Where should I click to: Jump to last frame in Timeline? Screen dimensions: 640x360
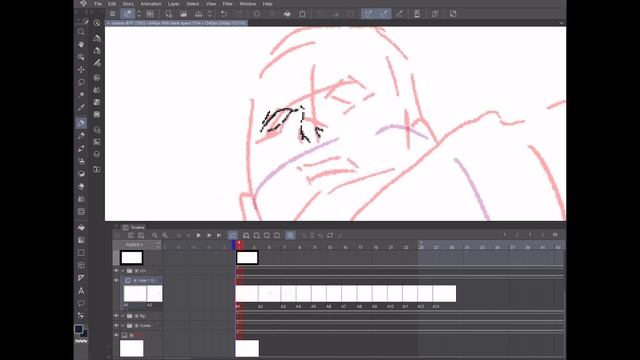coord(219,236)
